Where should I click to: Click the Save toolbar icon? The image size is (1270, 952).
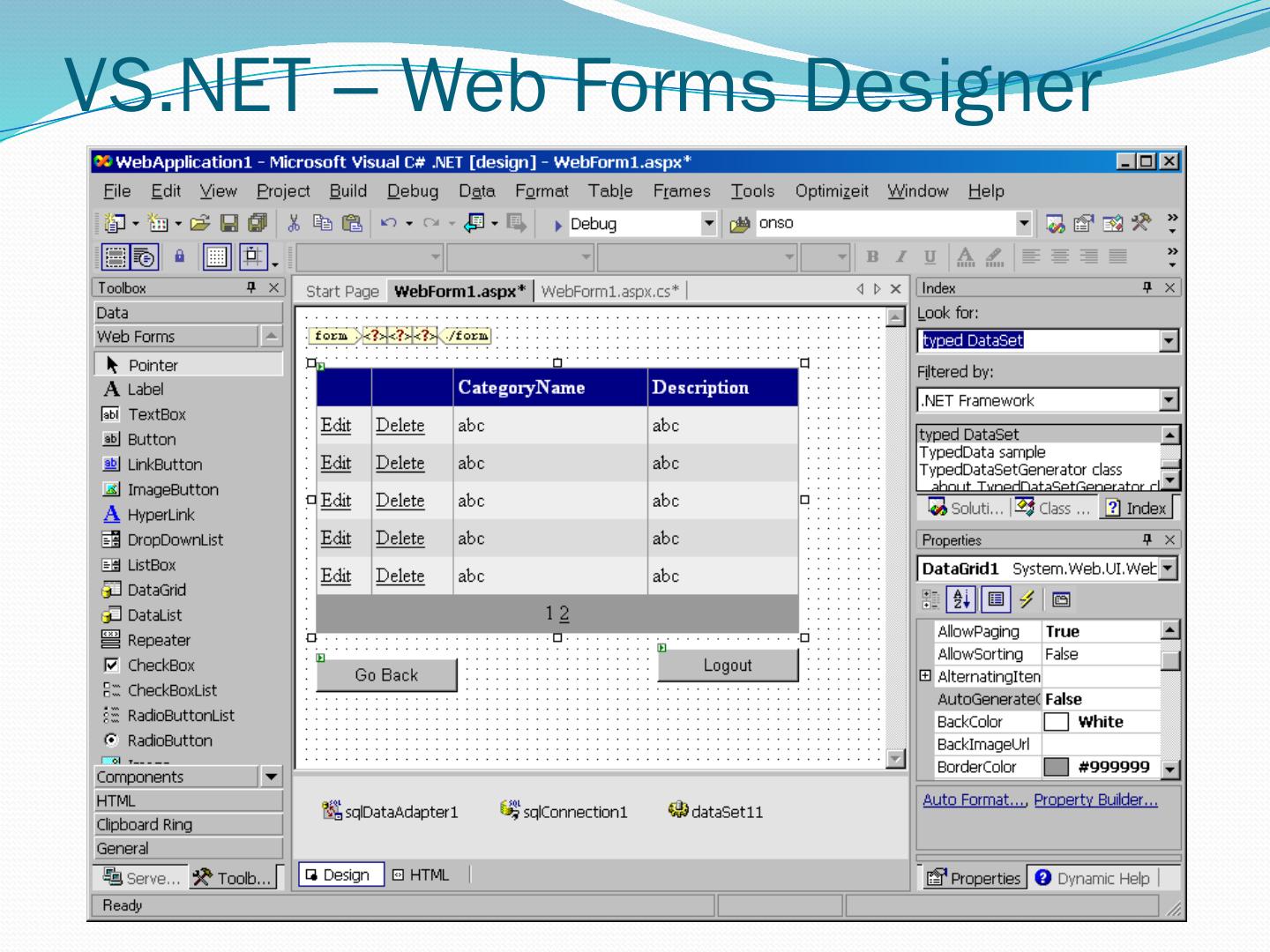[228, 224]
